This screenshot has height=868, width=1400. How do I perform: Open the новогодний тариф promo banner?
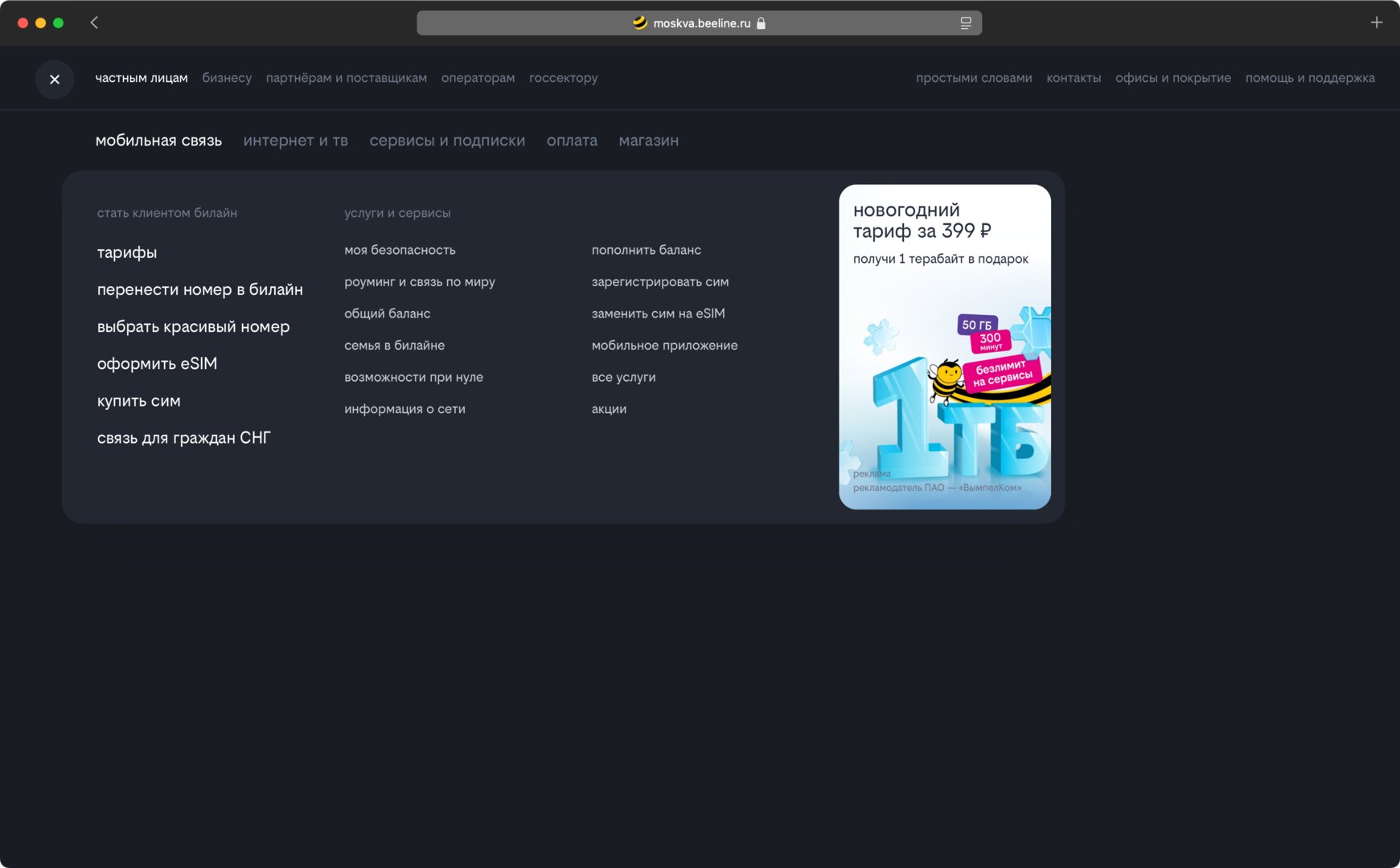pos(945,347)
